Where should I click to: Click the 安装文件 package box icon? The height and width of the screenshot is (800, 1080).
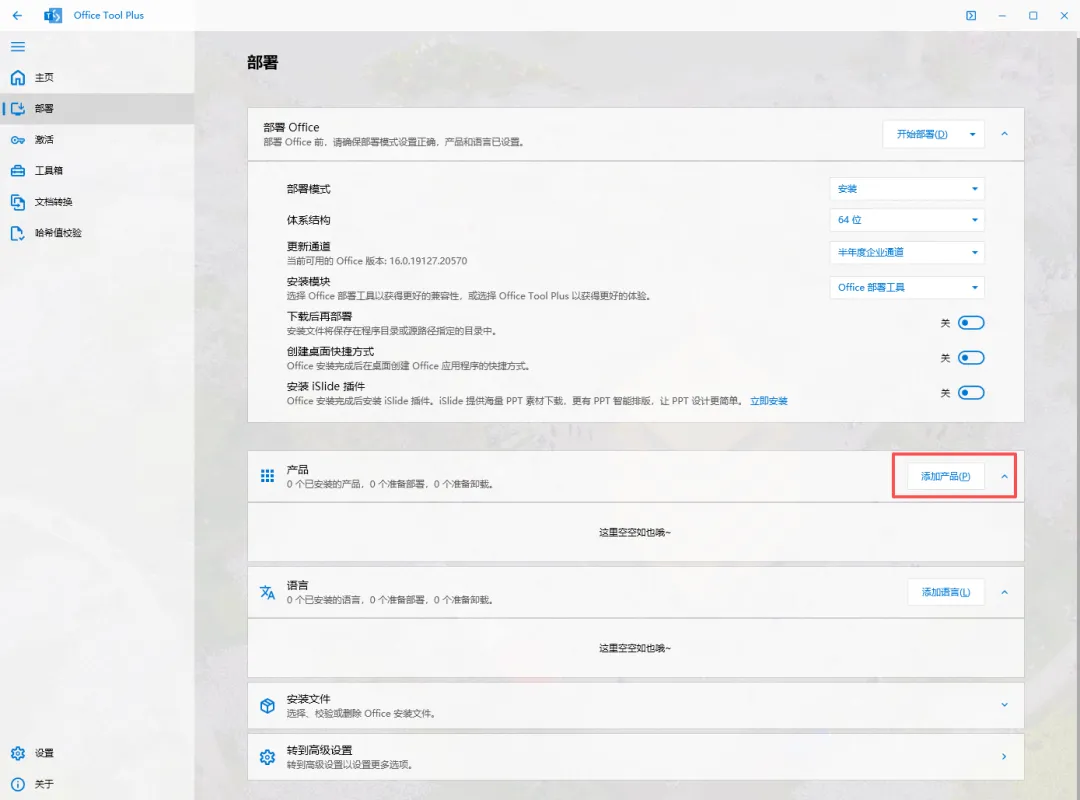tap(267, 706)
